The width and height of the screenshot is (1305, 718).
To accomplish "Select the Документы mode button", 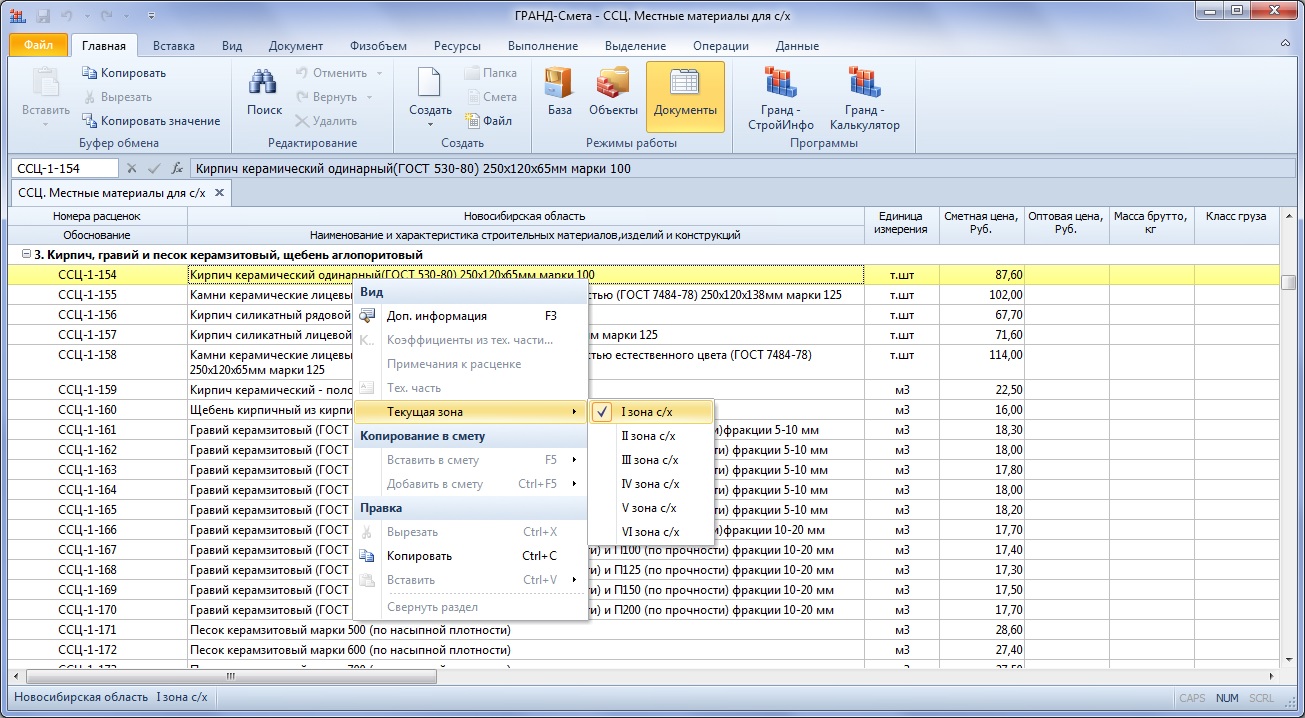I will pos(685,95).
